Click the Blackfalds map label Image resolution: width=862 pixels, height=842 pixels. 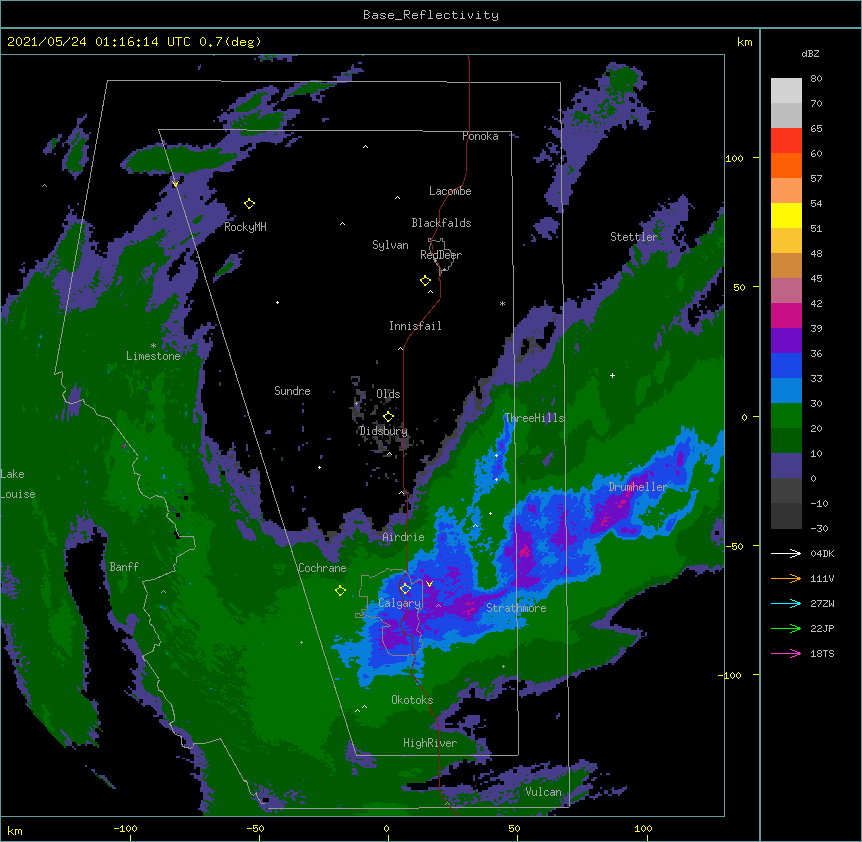pos(441,223)
